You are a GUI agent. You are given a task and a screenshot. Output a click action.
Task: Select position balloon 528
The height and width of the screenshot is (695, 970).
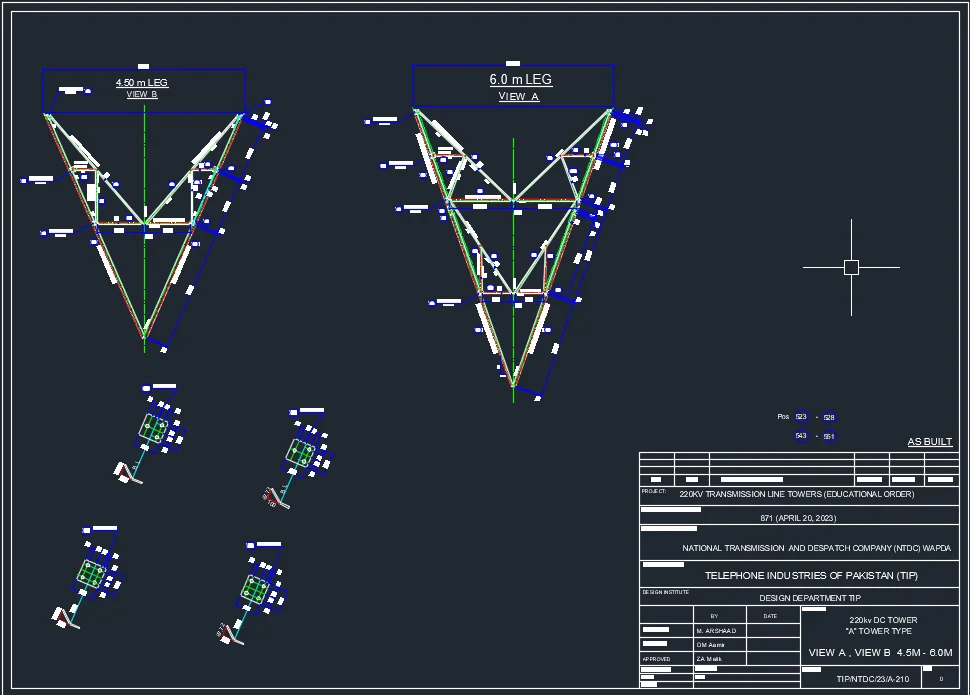829,417
